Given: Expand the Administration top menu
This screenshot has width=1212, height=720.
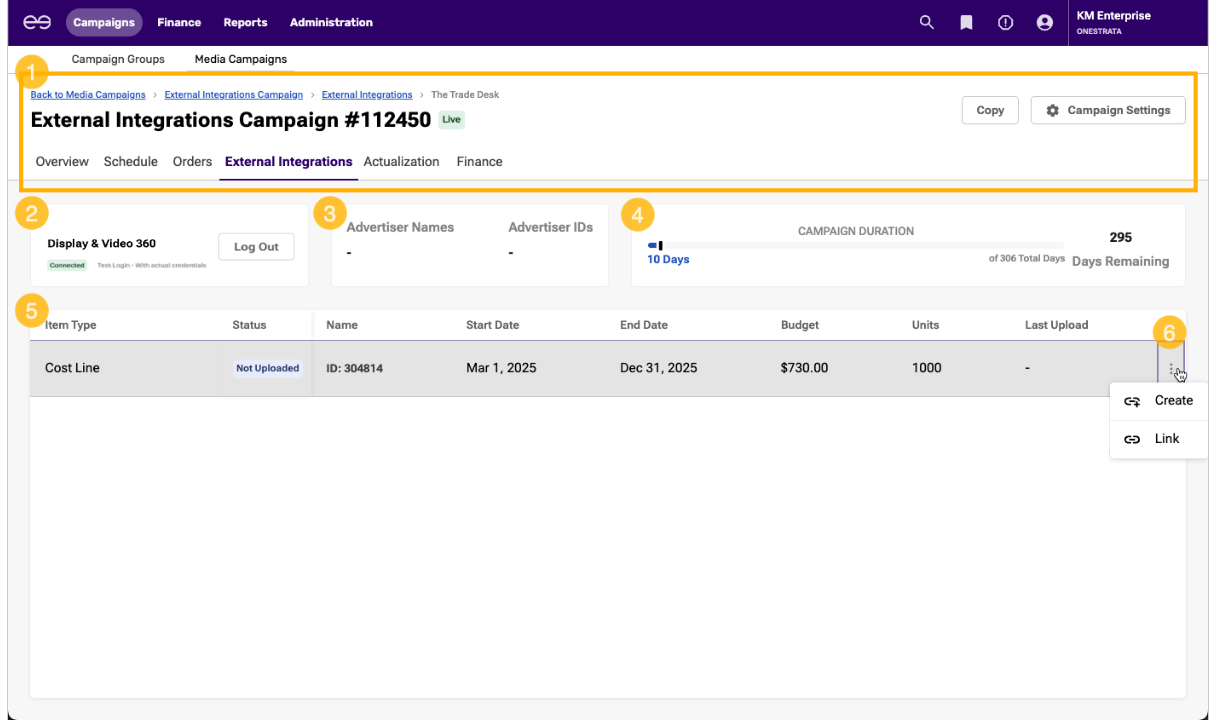Looking at the screenshot, I should [331, 22].
